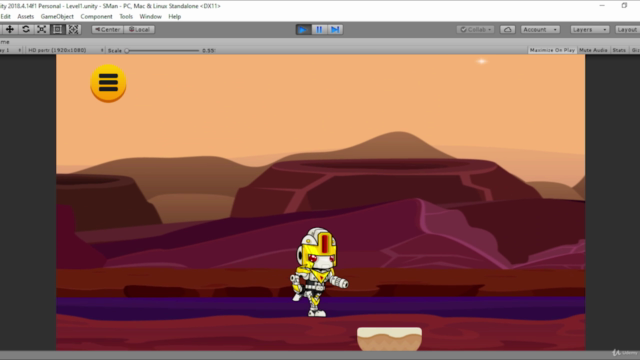Click the yellow robot character

(x=319, y=272)
